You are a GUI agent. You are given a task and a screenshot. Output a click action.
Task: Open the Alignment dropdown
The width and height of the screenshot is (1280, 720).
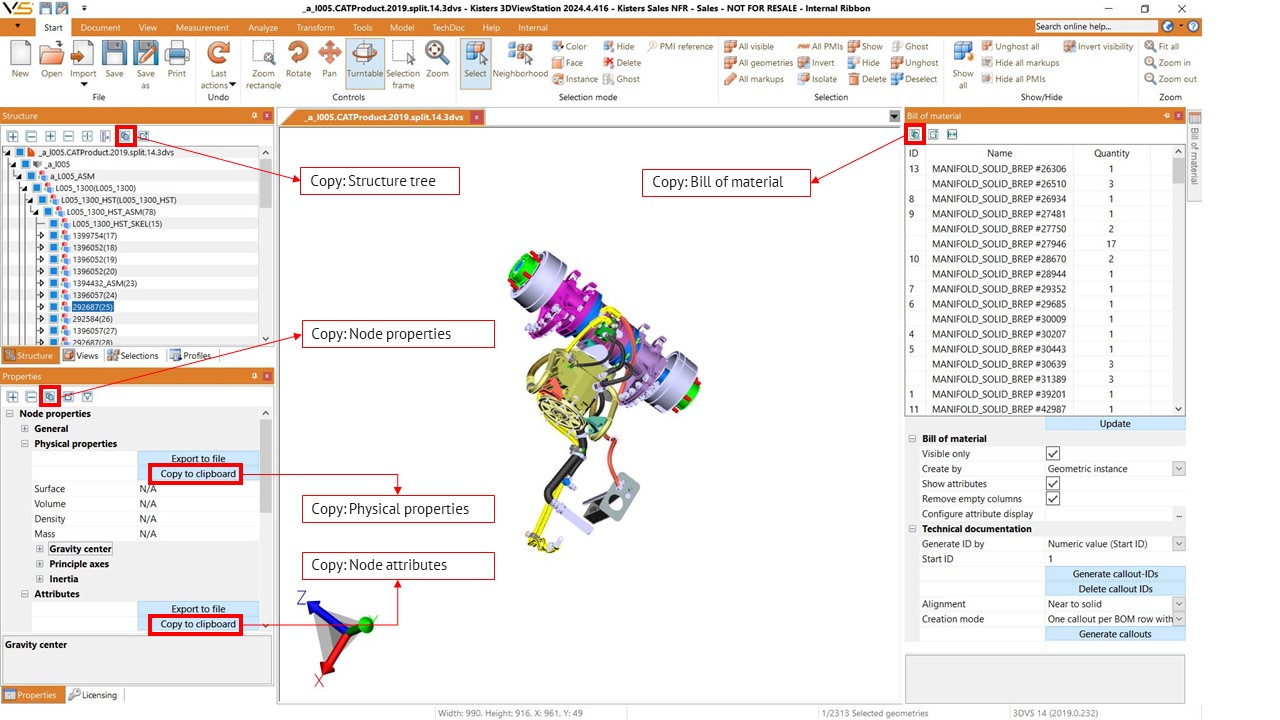(x=1179, y=604)
